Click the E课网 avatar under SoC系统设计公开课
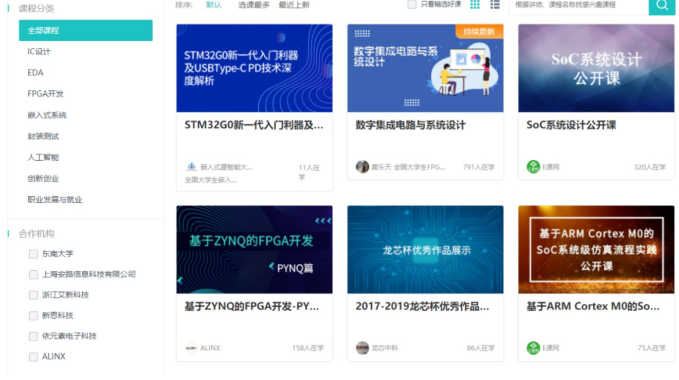This screenshot has width=679, height=380. pyautogui.click(x=533, y=167)
